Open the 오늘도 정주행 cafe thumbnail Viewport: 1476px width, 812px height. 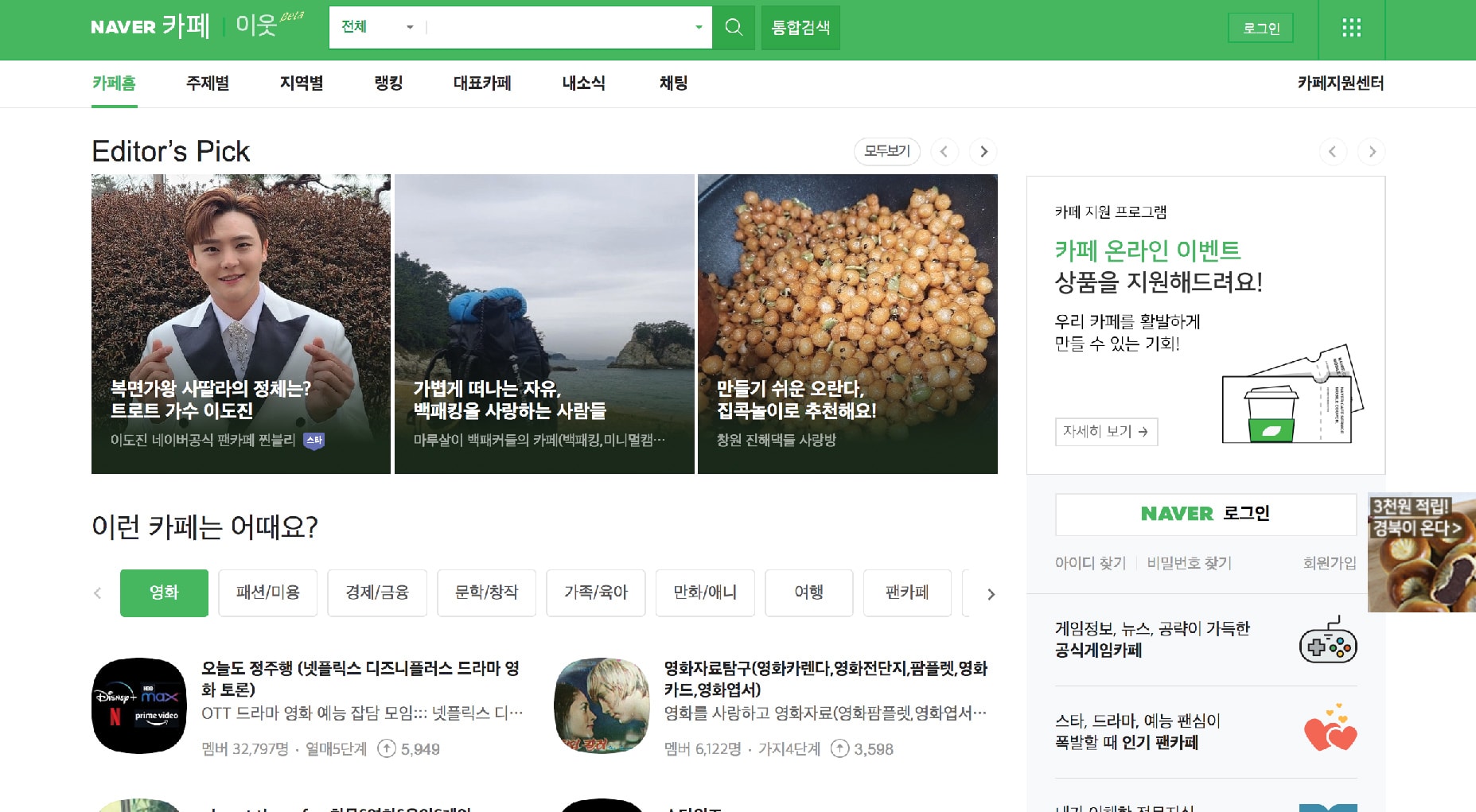click(140, 705)
